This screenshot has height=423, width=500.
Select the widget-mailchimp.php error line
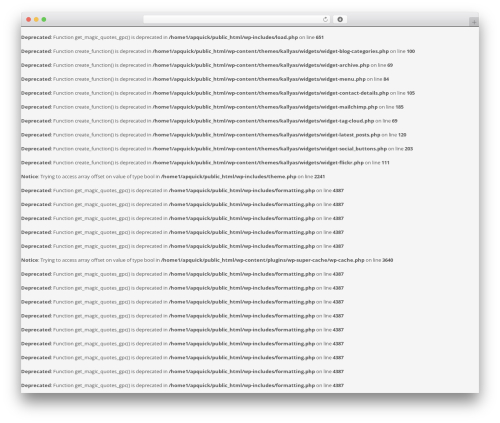tap(212, 107)
